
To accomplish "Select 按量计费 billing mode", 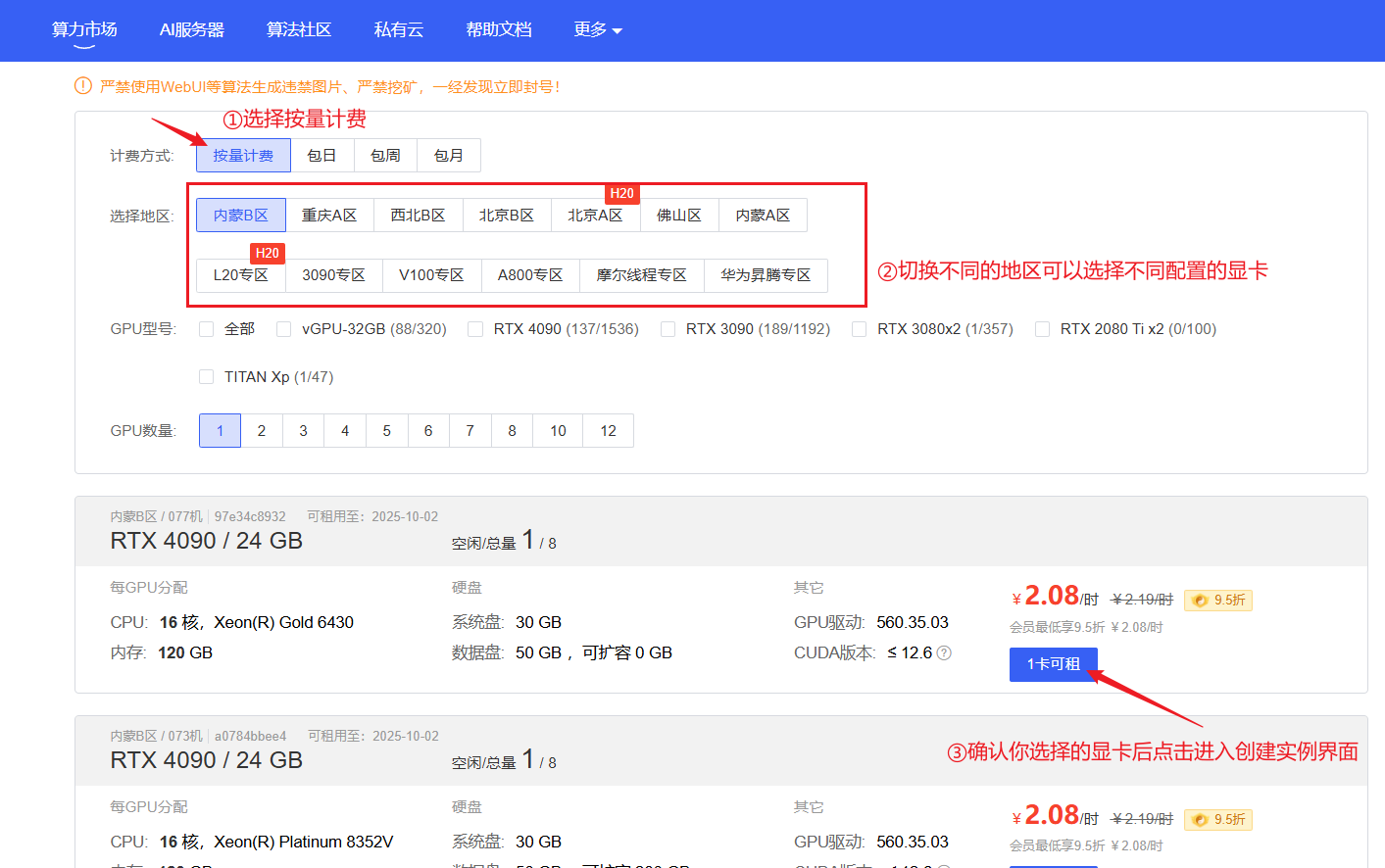I will (243, 155).
